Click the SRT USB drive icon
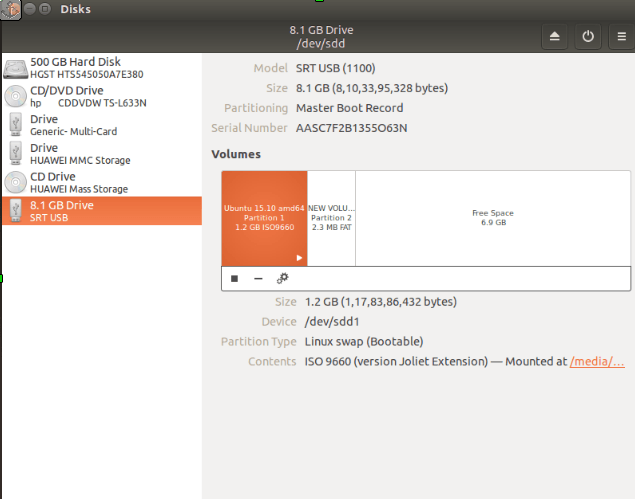 16,211
